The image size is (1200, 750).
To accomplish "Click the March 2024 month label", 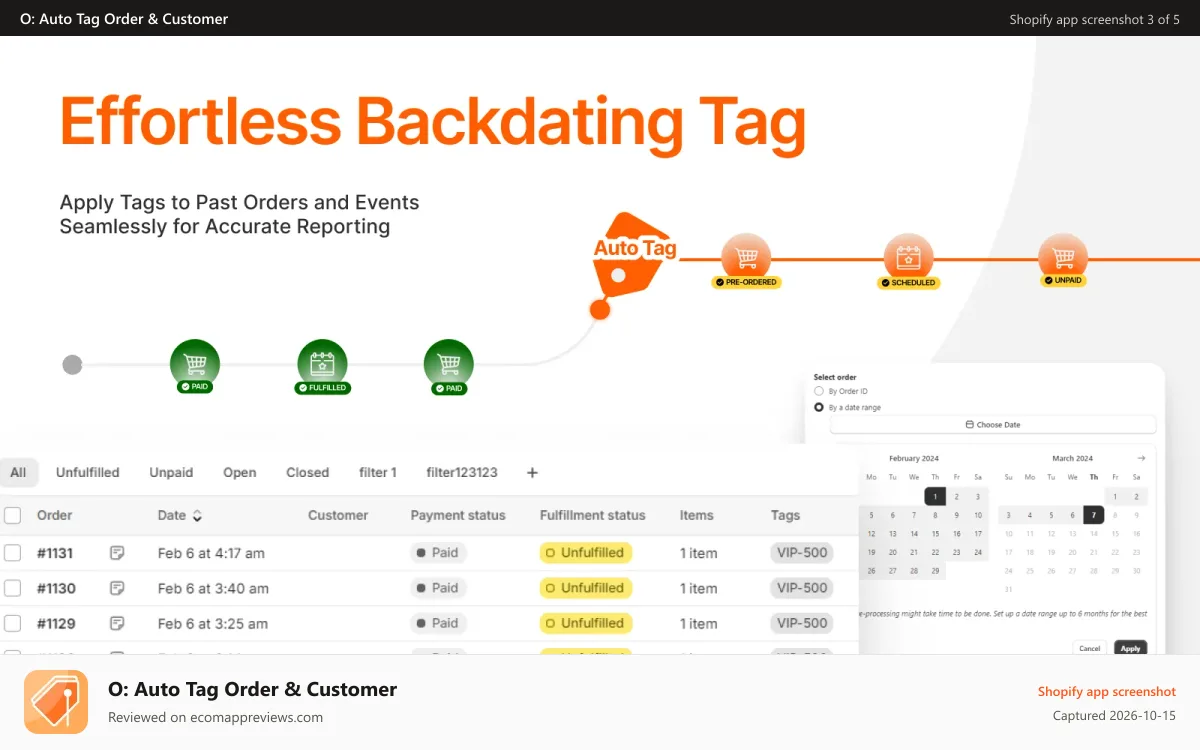I will click(x=1073, y=458).
